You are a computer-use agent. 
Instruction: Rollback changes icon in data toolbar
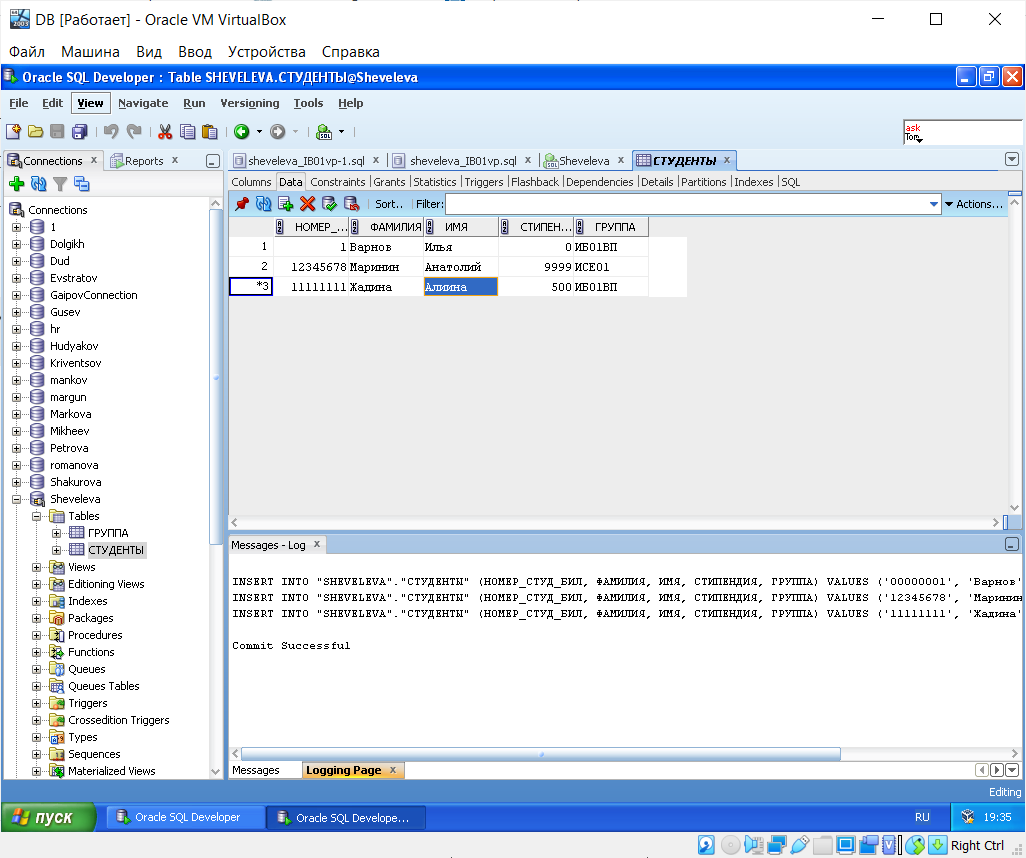click(x=351, y=204)
